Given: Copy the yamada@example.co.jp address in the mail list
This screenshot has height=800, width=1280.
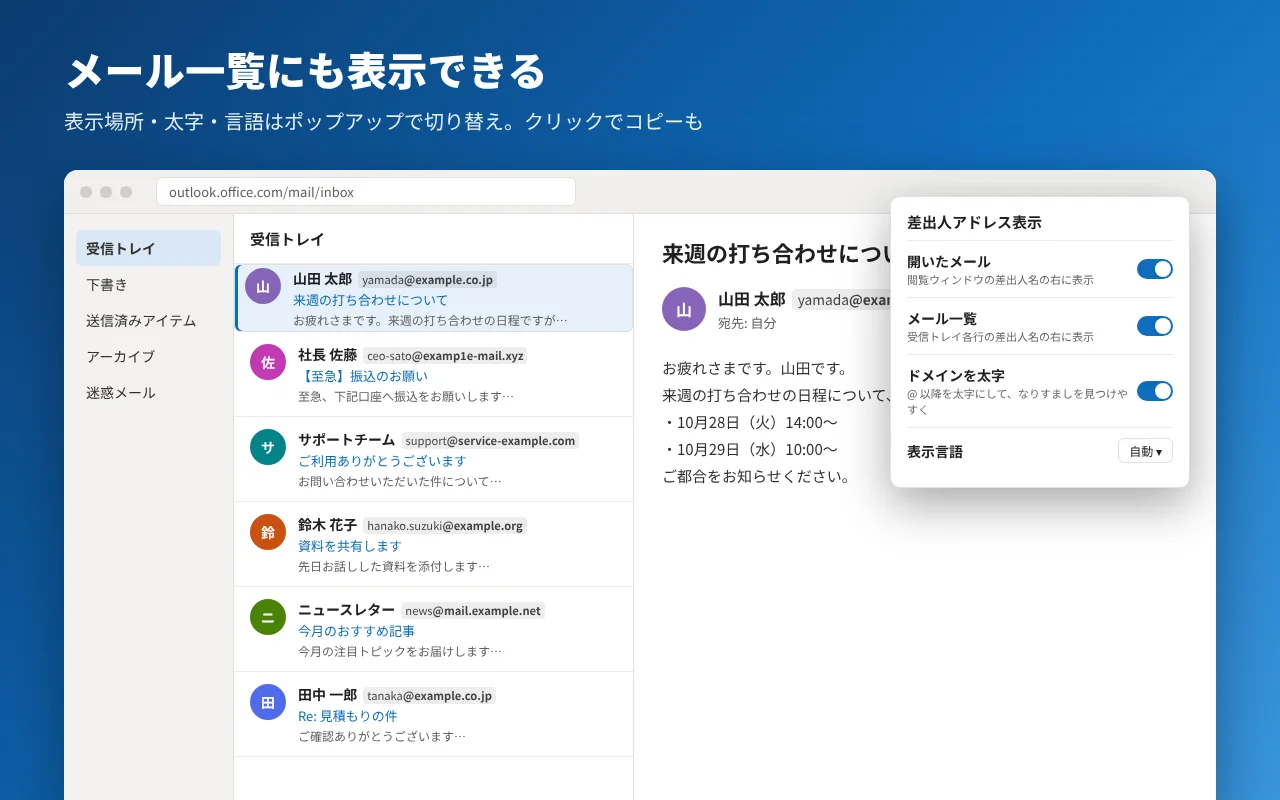Looking at the screenshot, I should click(x=427, y=280).
